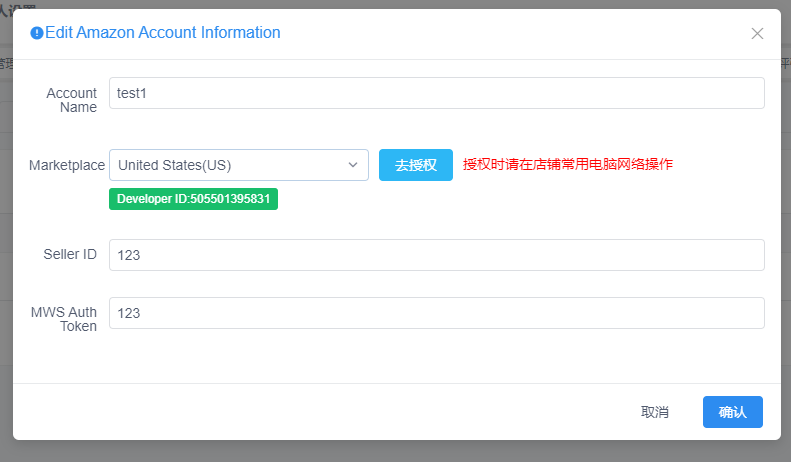Viewport: 791px width, 462px height.
Task: Click the Seller ID input field
Action: (436, 255)
